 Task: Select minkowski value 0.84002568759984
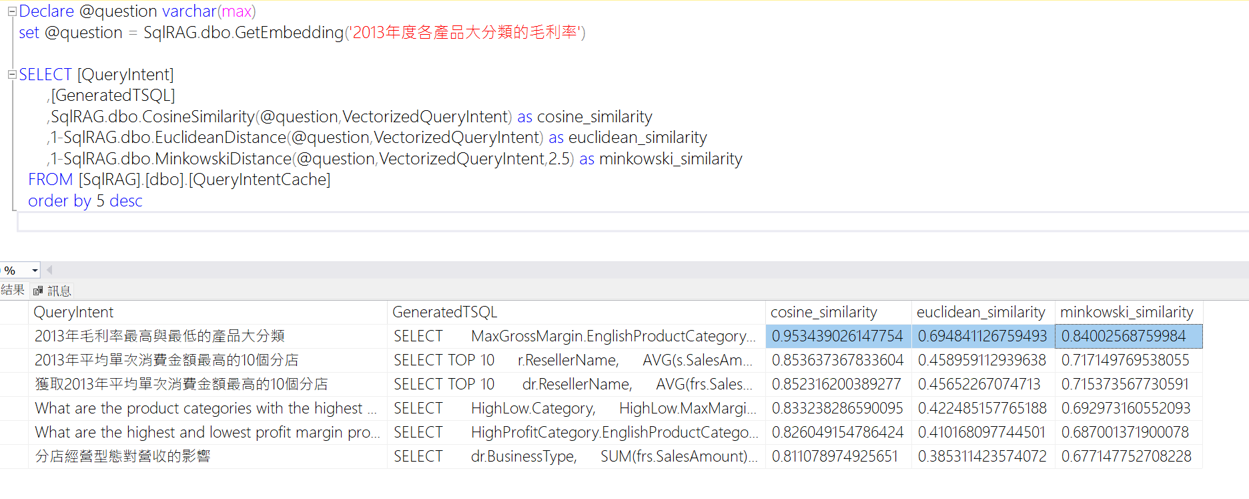pyautogui.click(x=1128, y=336)
